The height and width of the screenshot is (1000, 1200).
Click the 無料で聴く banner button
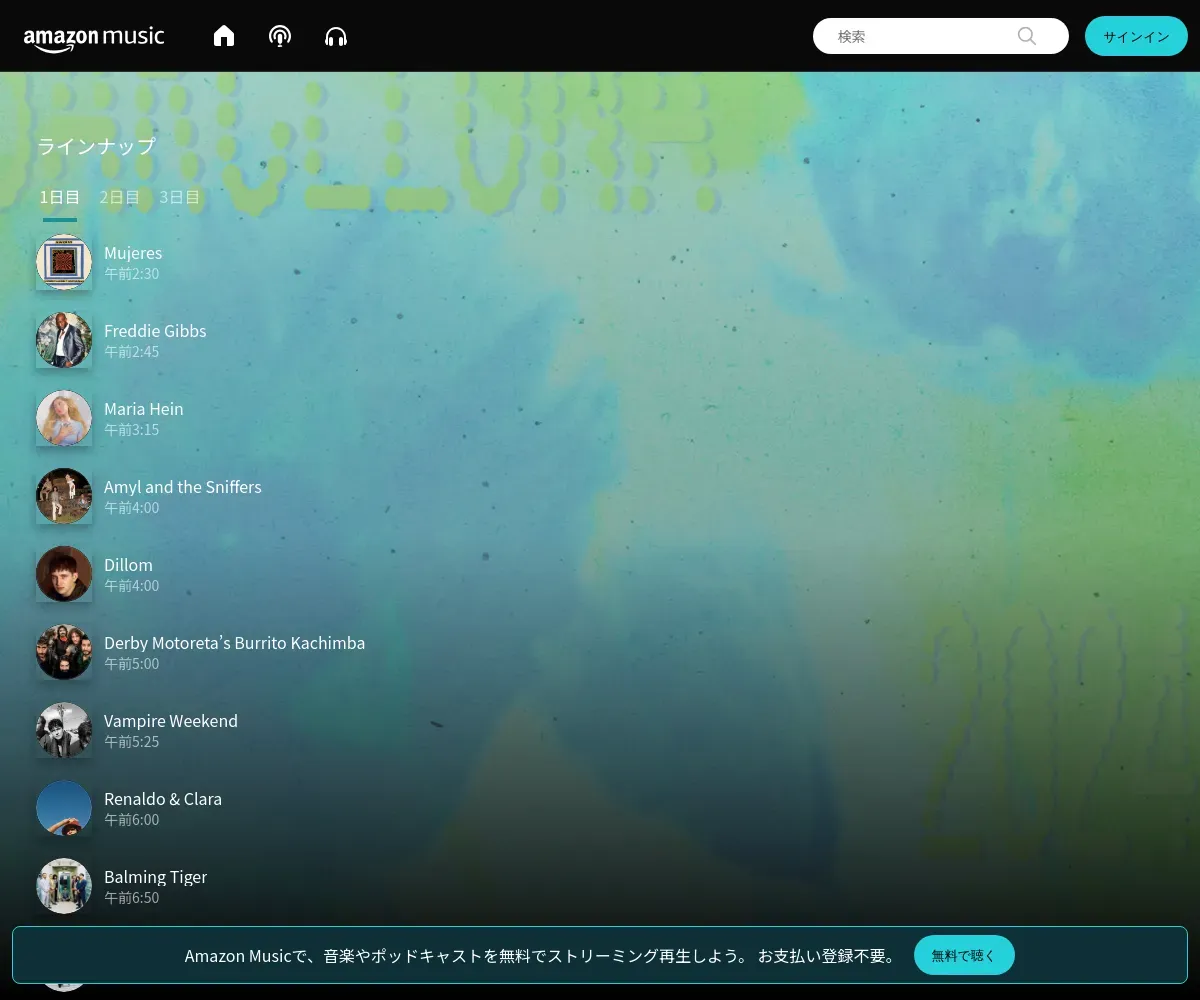point(964,956)
